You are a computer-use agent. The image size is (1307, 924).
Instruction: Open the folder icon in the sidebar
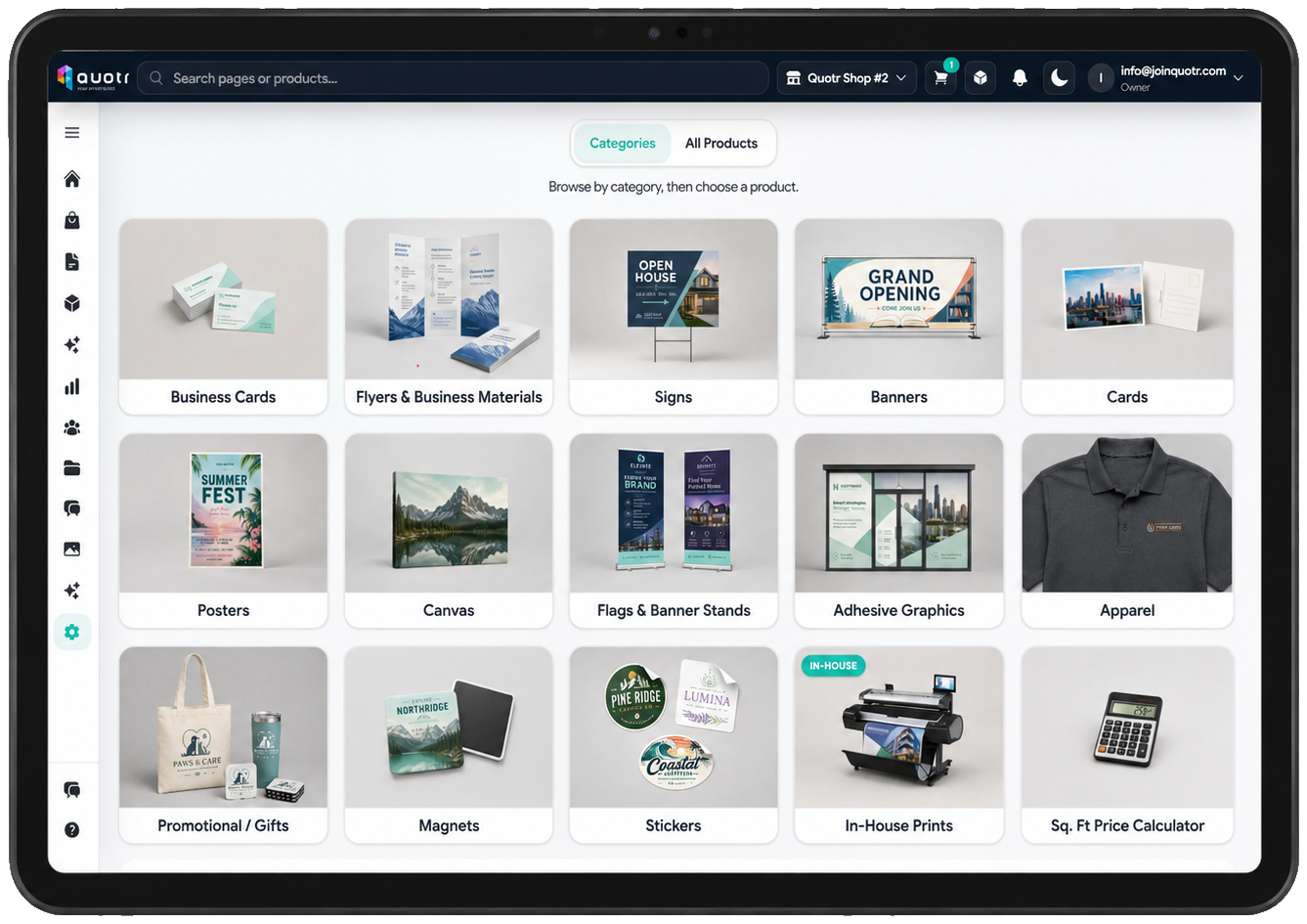tap(71, 468)
